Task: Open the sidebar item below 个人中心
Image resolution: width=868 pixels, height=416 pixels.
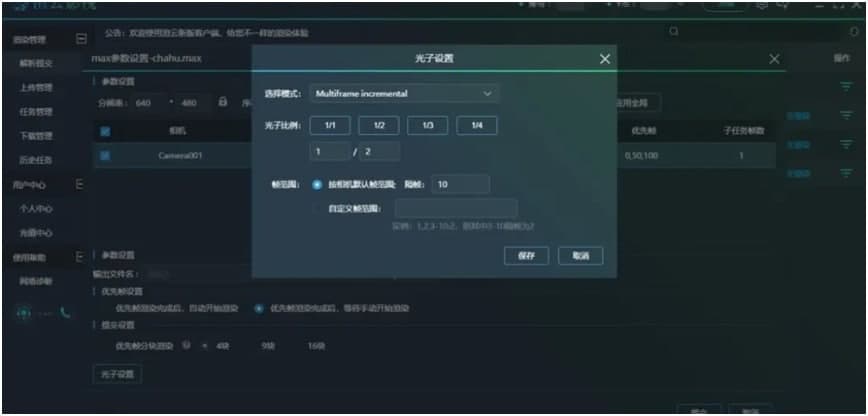Action: coord(36,233)
